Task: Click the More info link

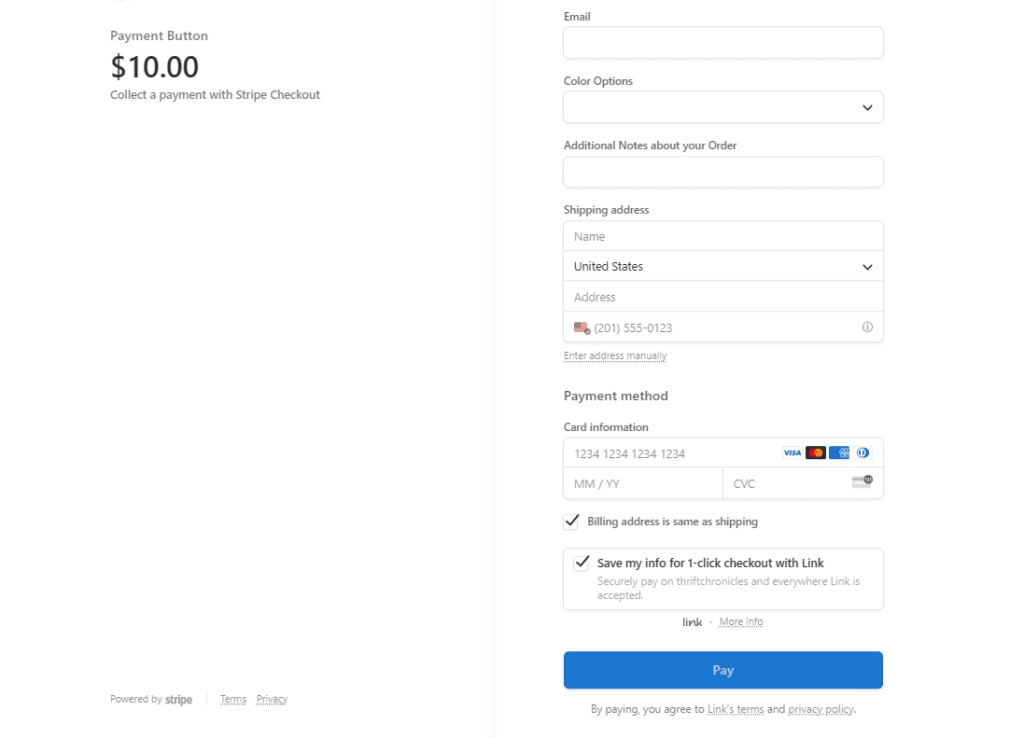Action: (741, 622)
